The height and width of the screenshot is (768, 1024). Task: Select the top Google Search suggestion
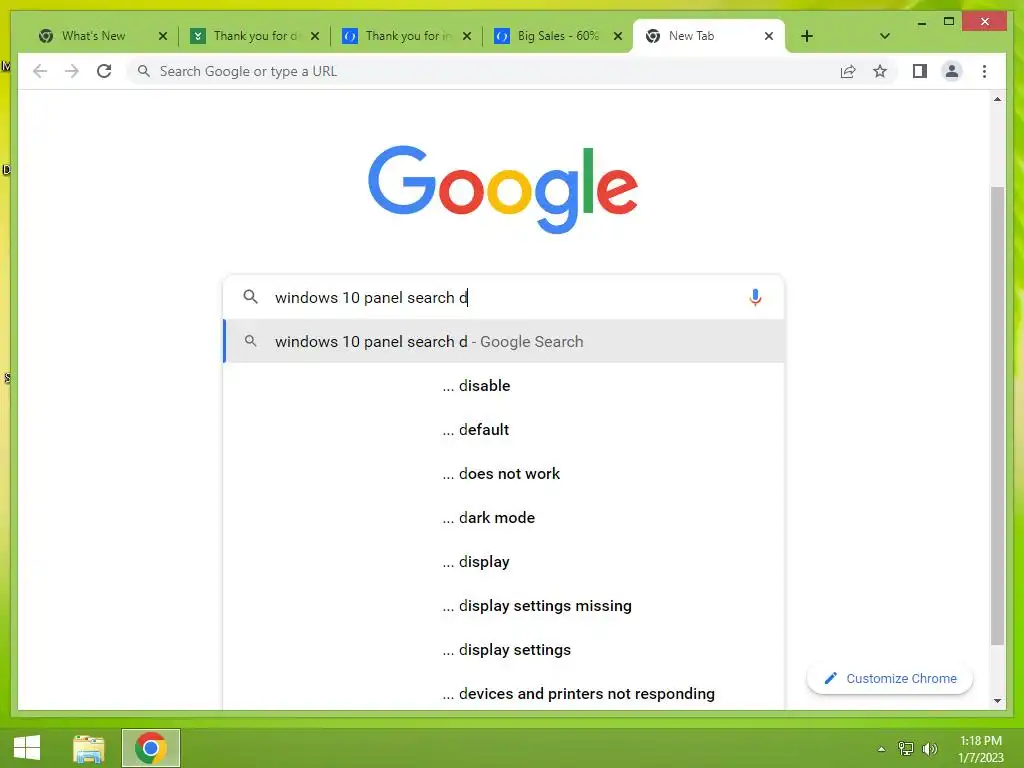point(504,342)
